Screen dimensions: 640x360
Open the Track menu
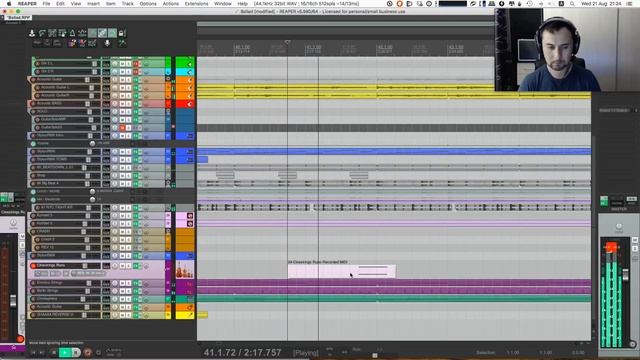point(127,4)
